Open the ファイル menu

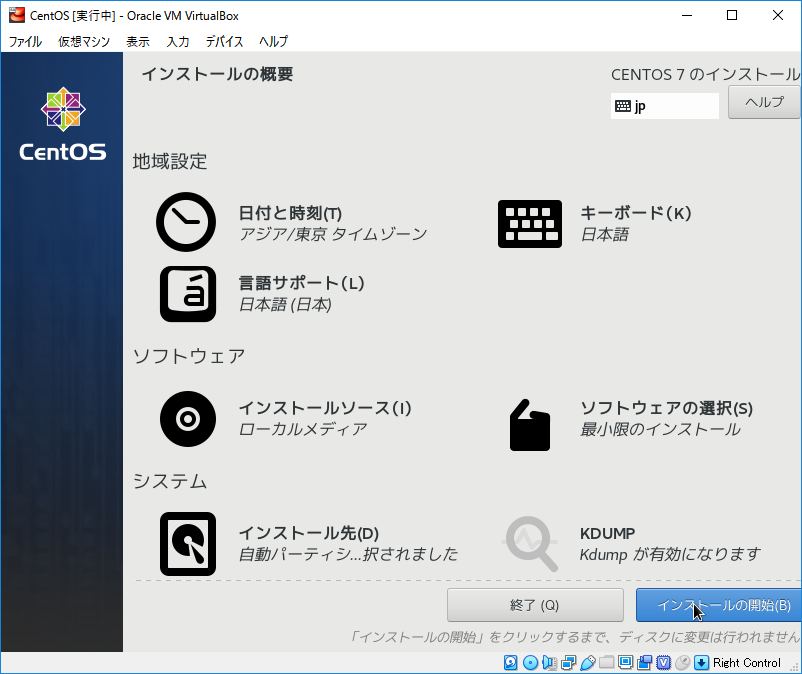[x=25, y=41]
